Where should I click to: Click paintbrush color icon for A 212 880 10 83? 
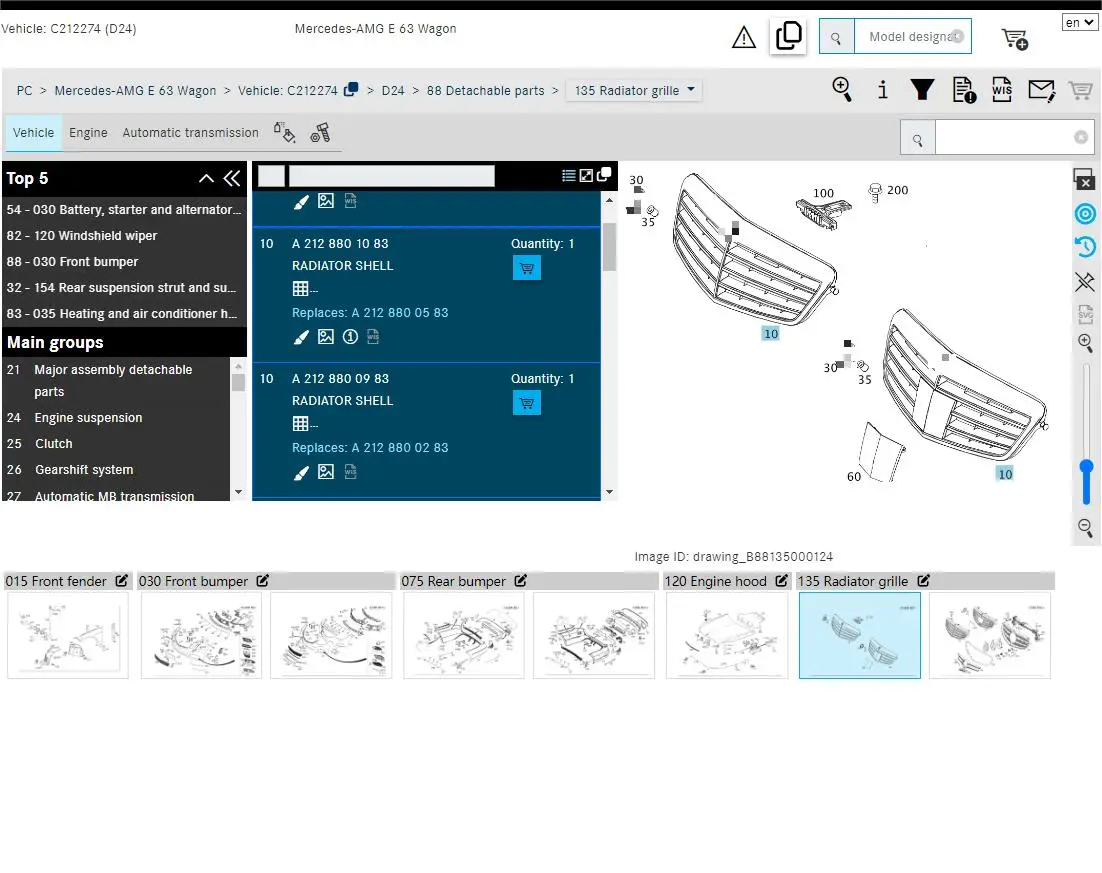click(x=301, y=337)
